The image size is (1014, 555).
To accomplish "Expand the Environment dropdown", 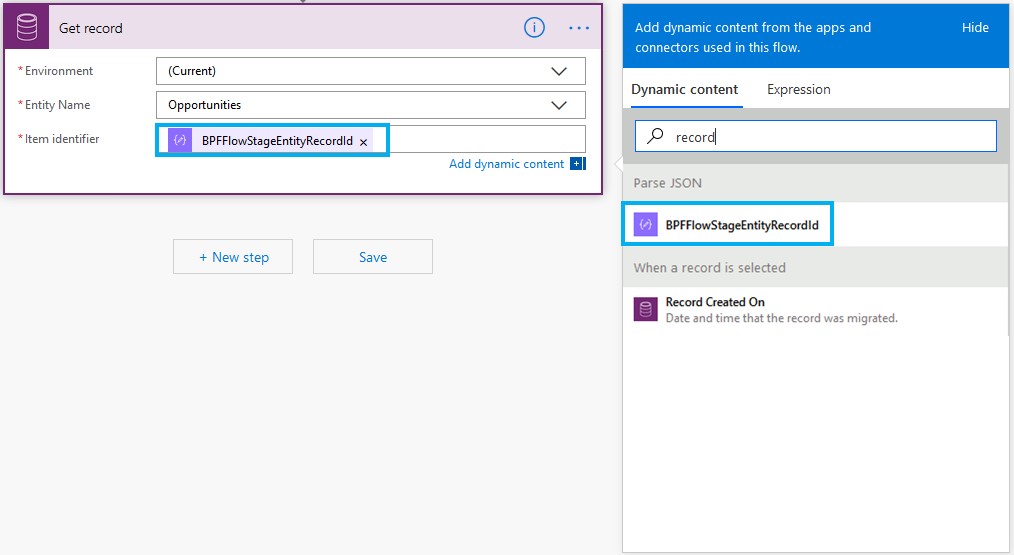I will point(559,71).
